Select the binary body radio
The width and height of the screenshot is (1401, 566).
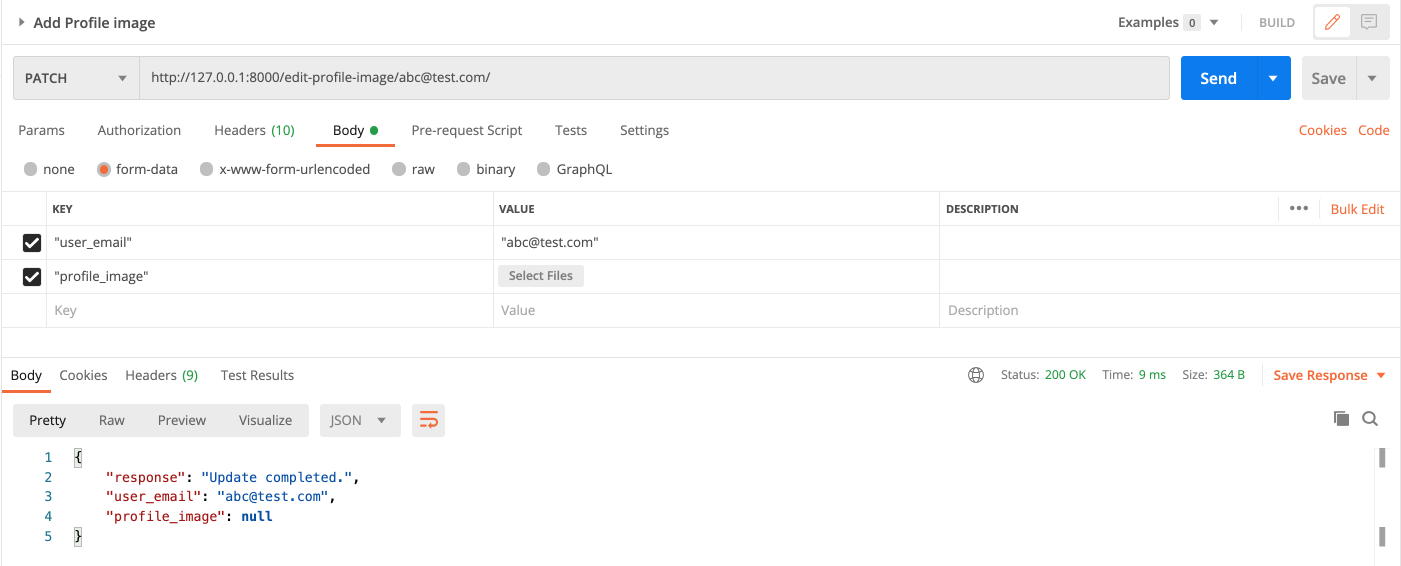464,169
